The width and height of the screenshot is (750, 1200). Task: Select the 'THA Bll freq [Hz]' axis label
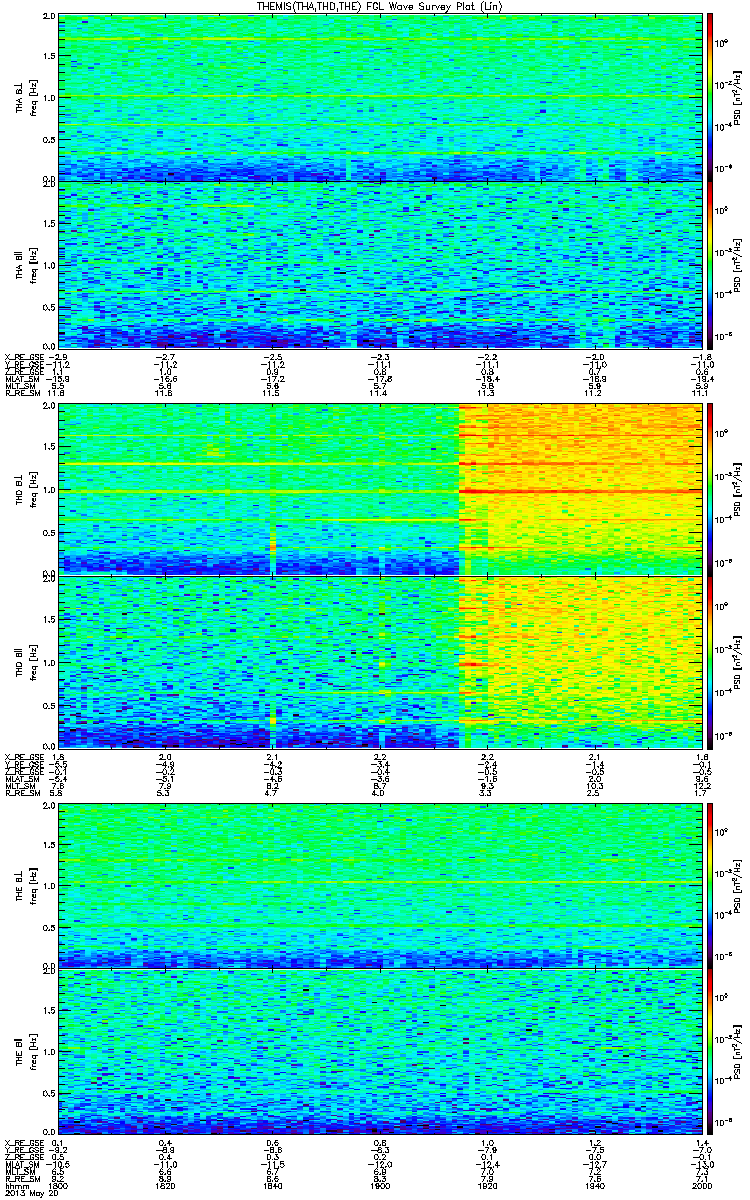pos(25,265)
